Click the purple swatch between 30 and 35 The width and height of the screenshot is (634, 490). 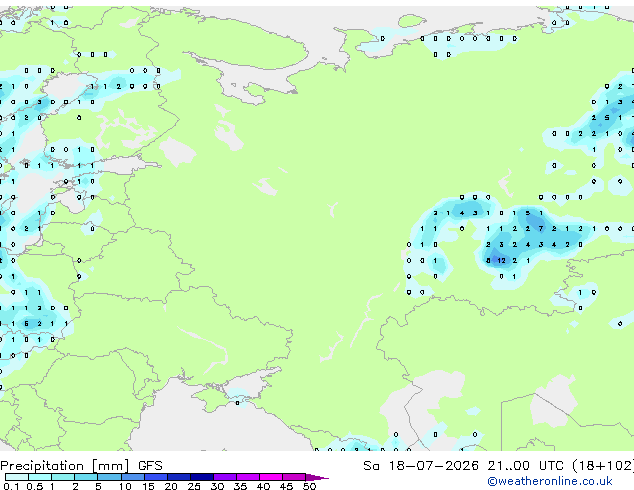pos(225,477)
